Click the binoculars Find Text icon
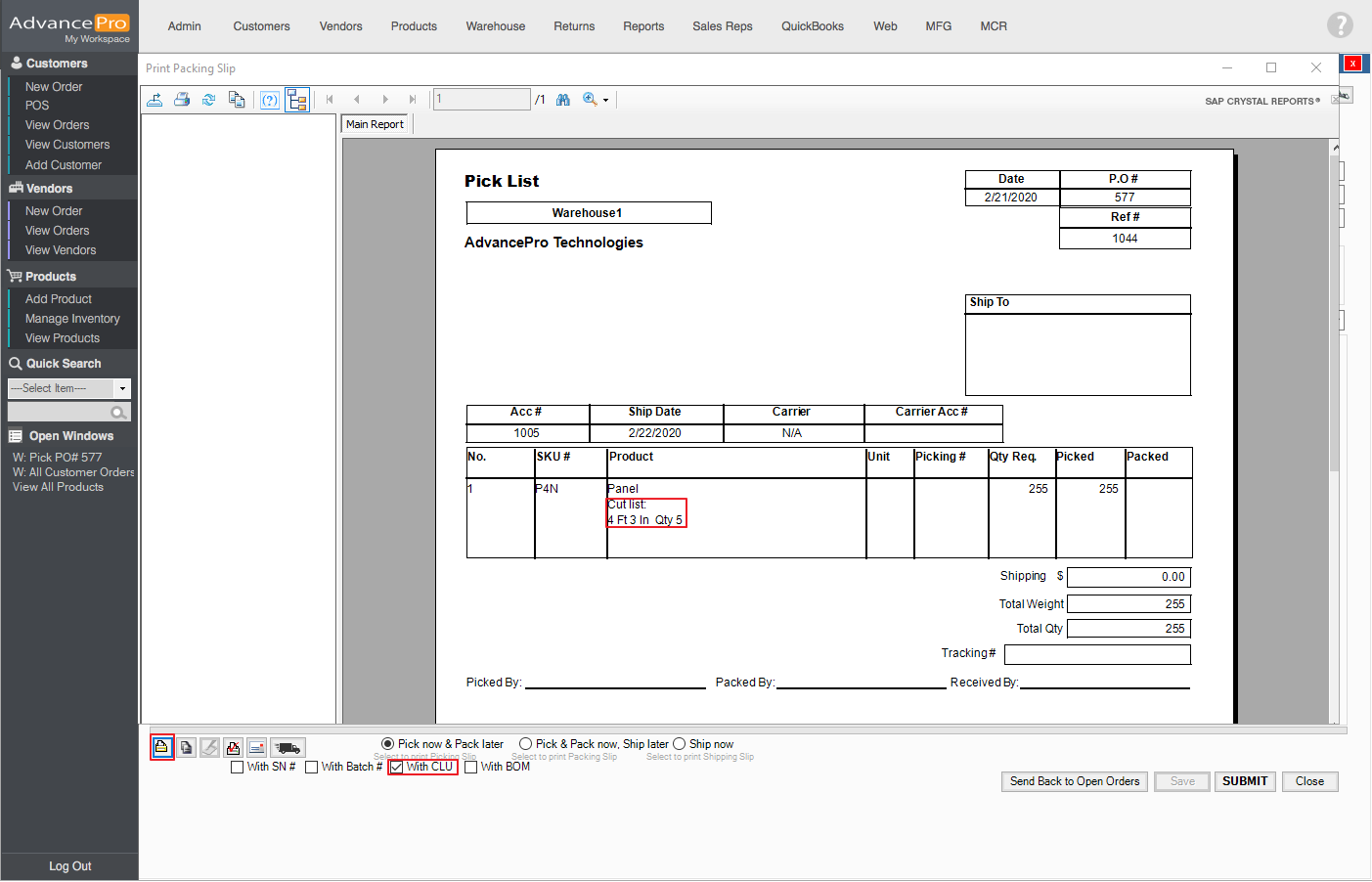Screen dimensions: 1372x882 (563, 100)
